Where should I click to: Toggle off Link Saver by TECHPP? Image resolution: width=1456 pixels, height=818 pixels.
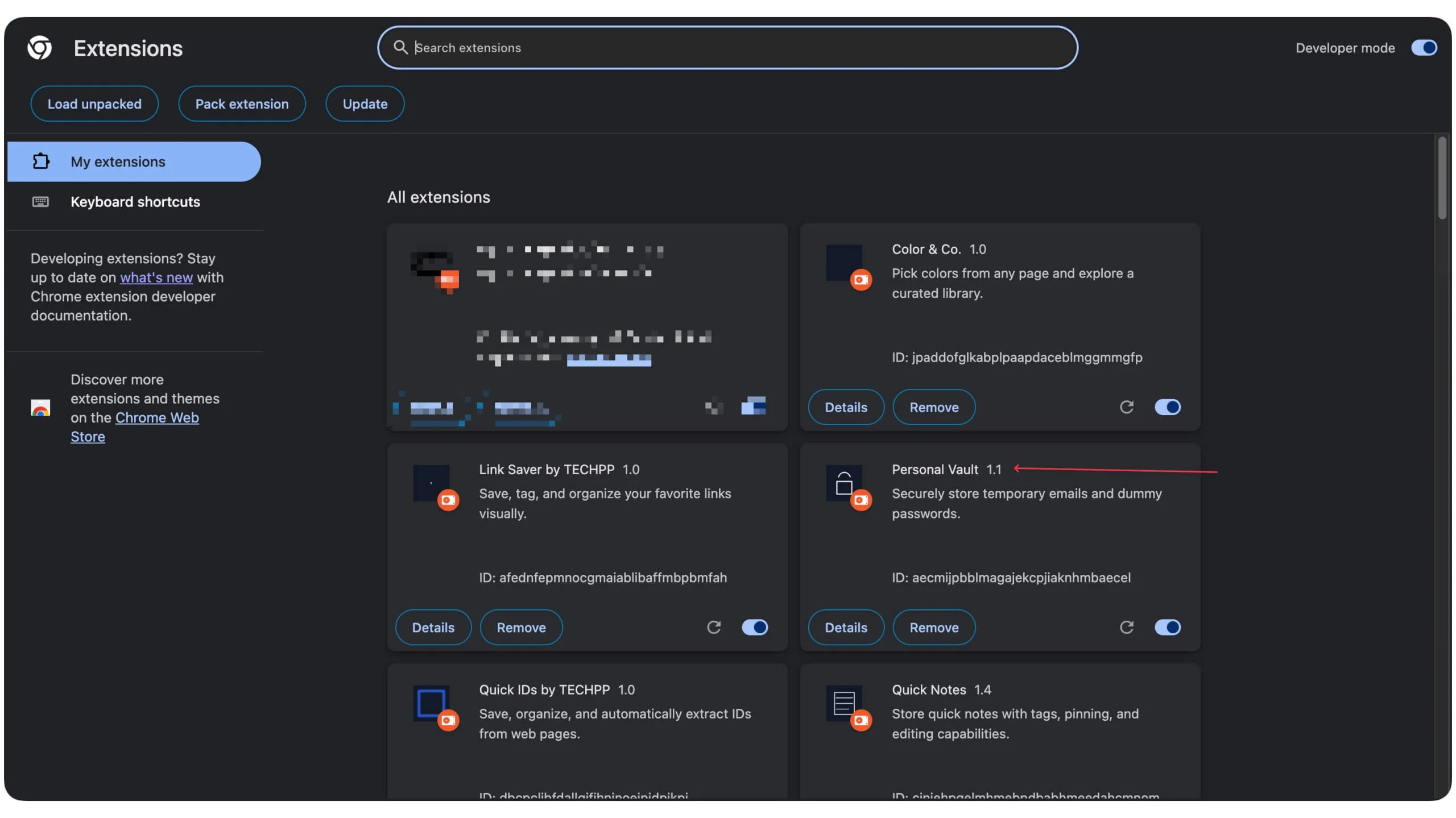coord(754,627)
